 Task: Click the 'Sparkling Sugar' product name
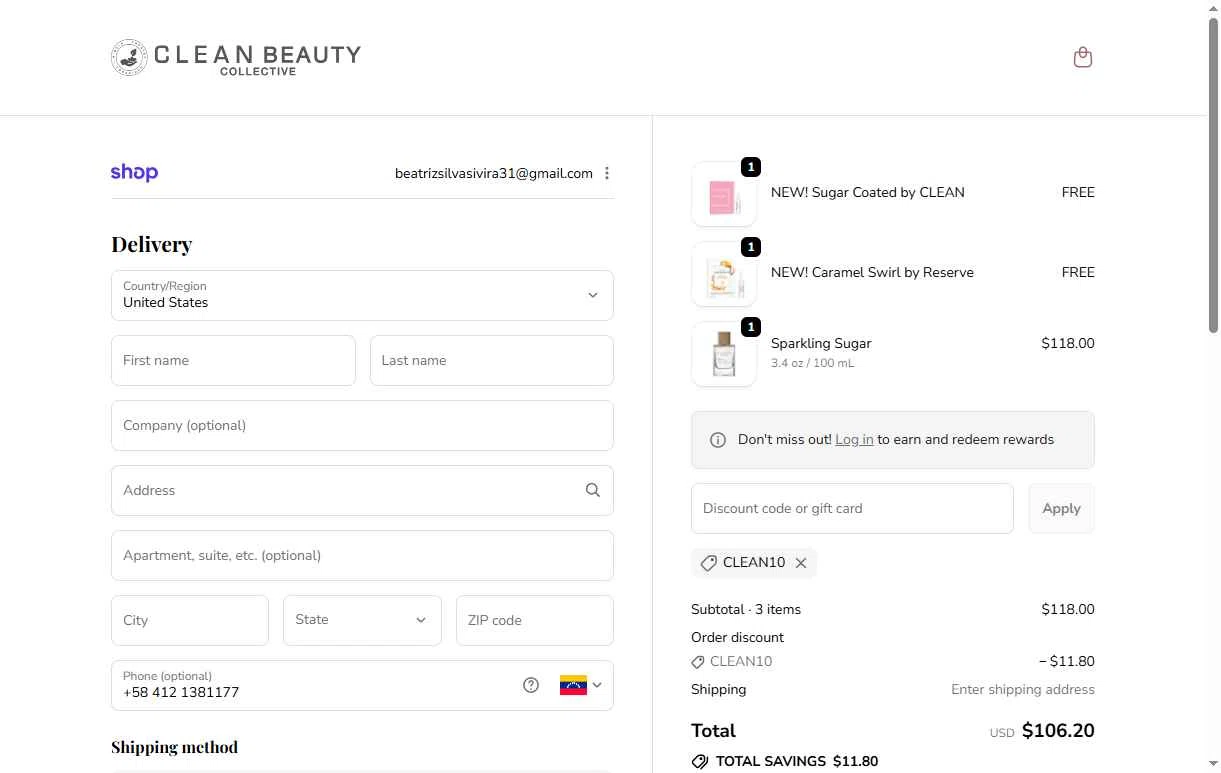pos(821,343)
